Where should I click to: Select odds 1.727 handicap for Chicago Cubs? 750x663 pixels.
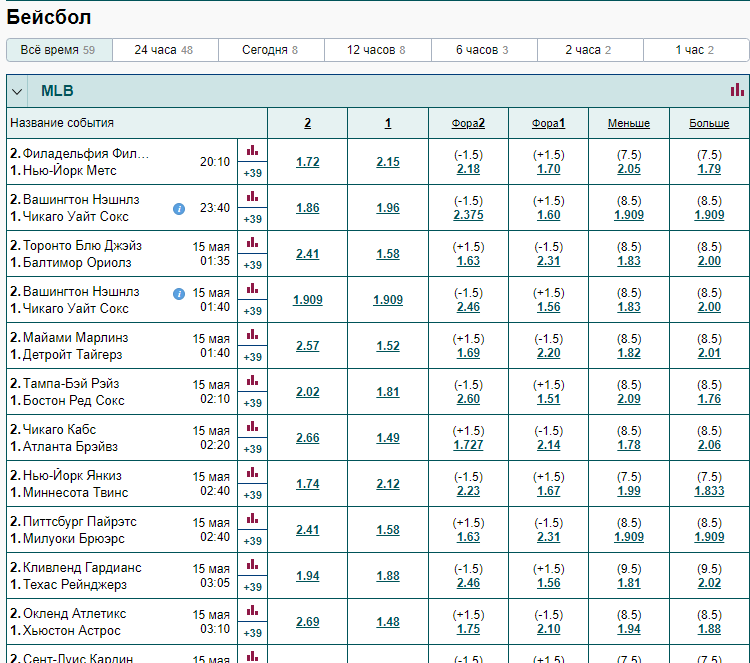(468, 445)
